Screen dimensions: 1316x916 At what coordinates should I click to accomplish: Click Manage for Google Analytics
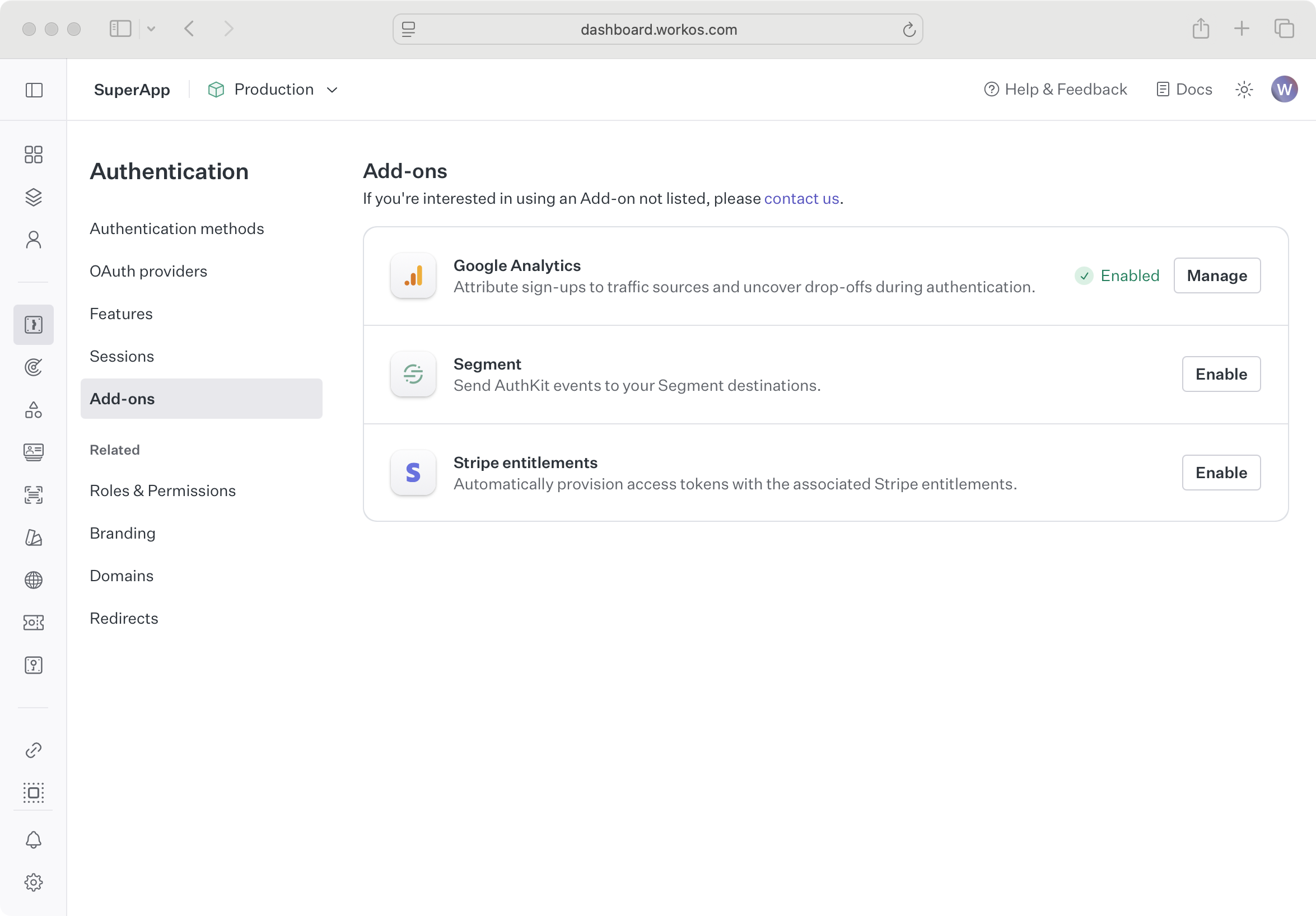[1217, 275]
